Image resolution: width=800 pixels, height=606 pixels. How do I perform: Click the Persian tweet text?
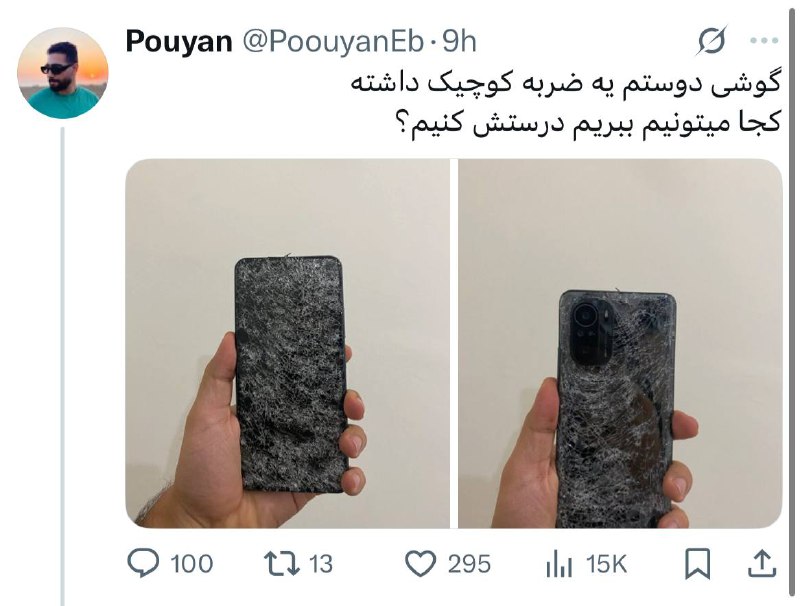point(566,105)
